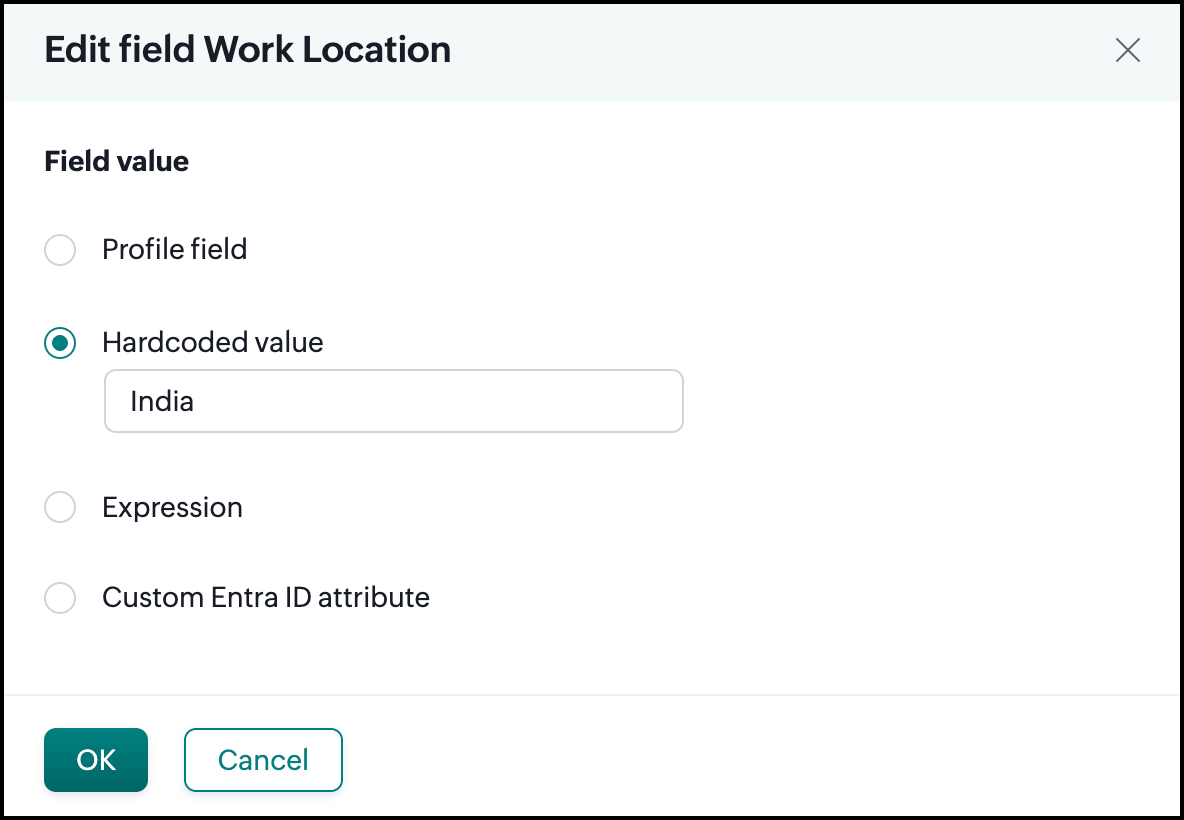Screen dimensions: 1184x820
Task: Click the word "attribute" in last option
Action: tap(379, 598)
